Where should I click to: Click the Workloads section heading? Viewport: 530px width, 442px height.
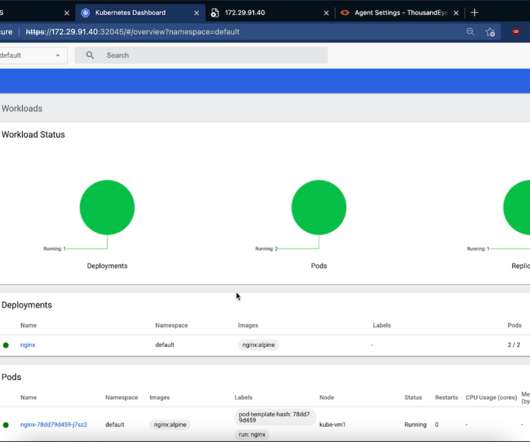coord(22,108)
